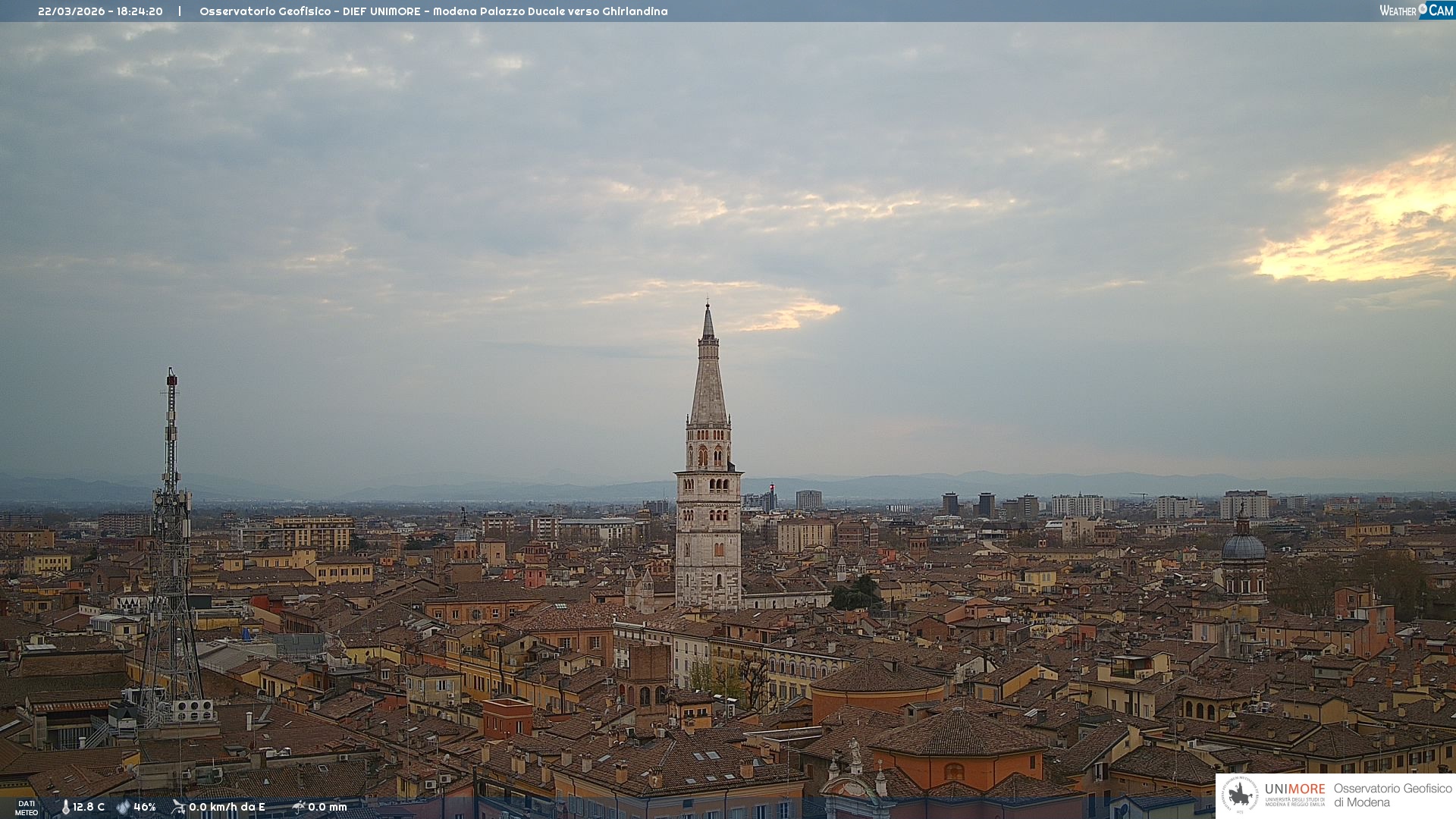Click the DATI METEO label
The height and width of the screenshot is (819, 1456).
click(27, 808)
